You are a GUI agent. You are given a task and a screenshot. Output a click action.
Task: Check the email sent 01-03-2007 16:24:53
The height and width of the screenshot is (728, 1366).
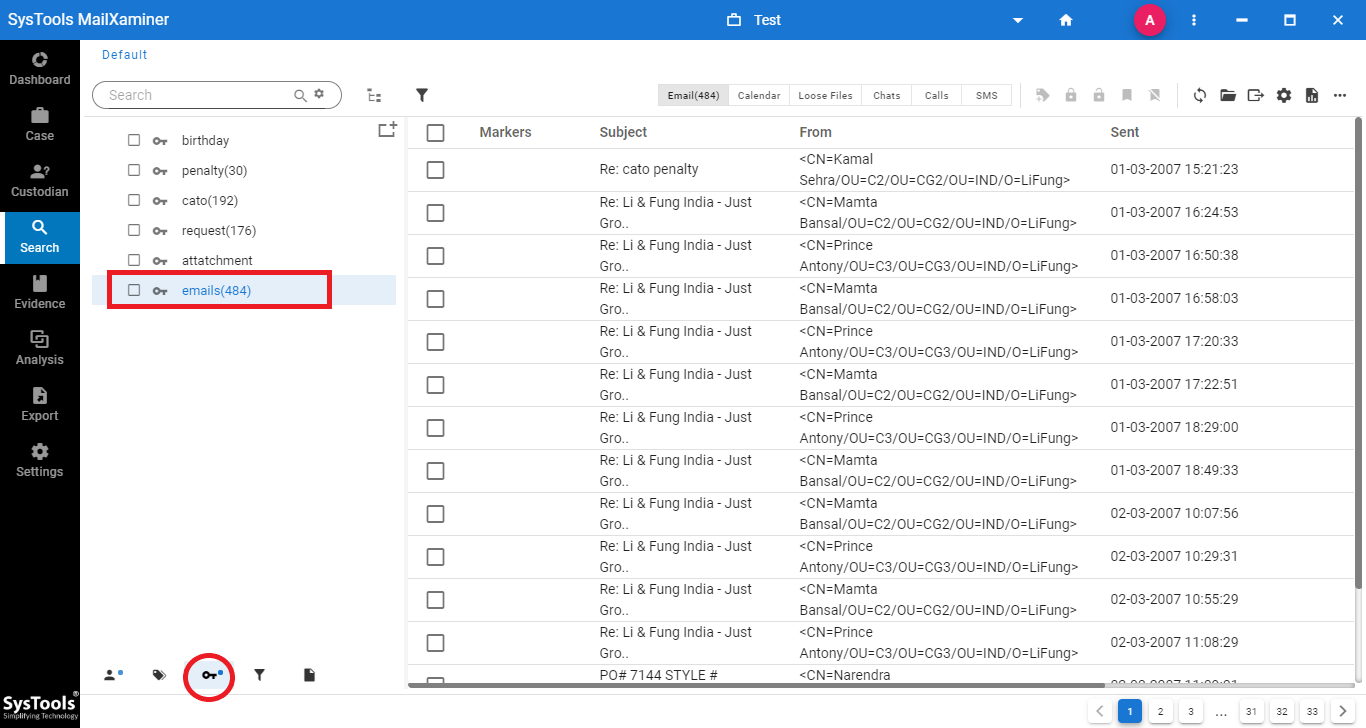click(x=435, y=213)
